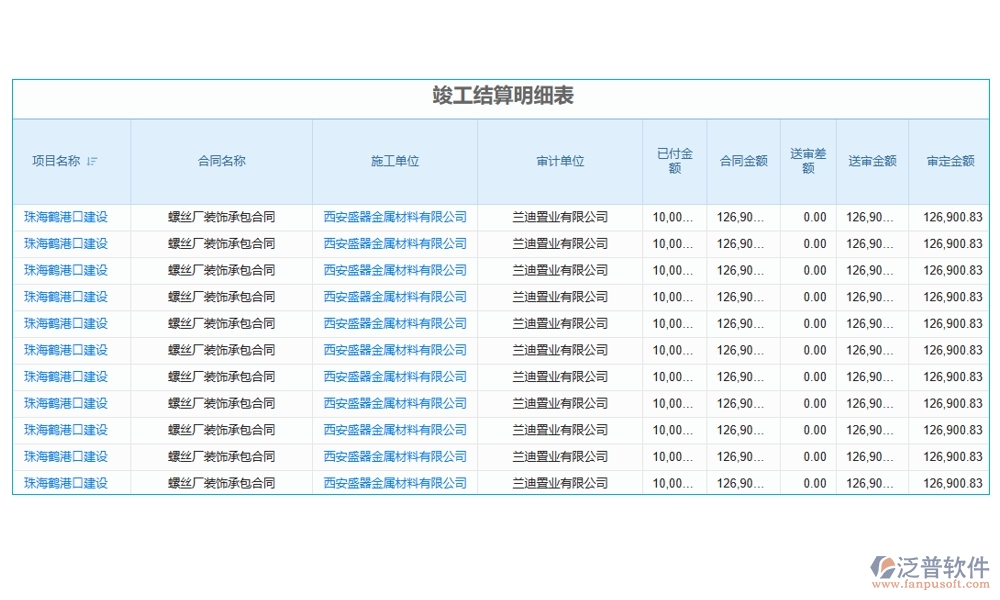Screen dimensions: 1000x600
Task: Expand the truncated 10,00... paid amount cell
Action: coord(674,216)
